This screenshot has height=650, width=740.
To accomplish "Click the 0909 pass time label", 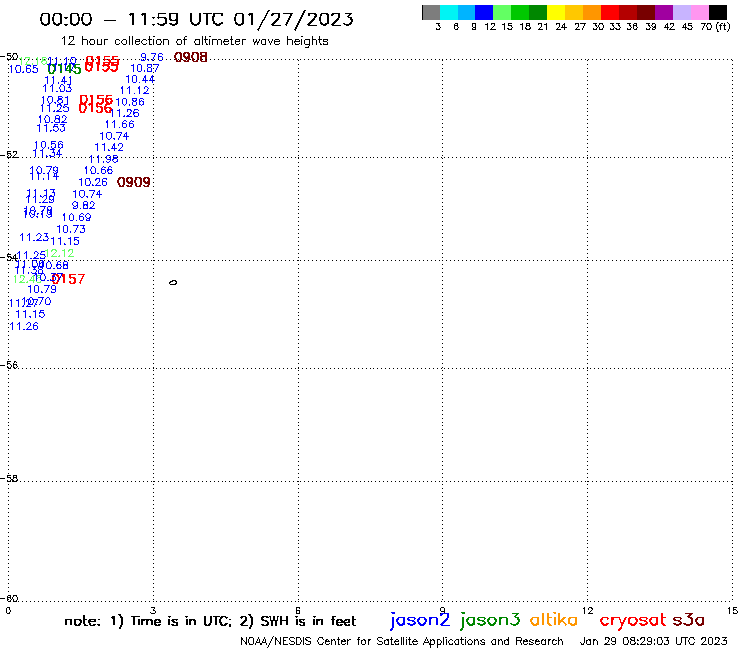I will click(134, 182).
